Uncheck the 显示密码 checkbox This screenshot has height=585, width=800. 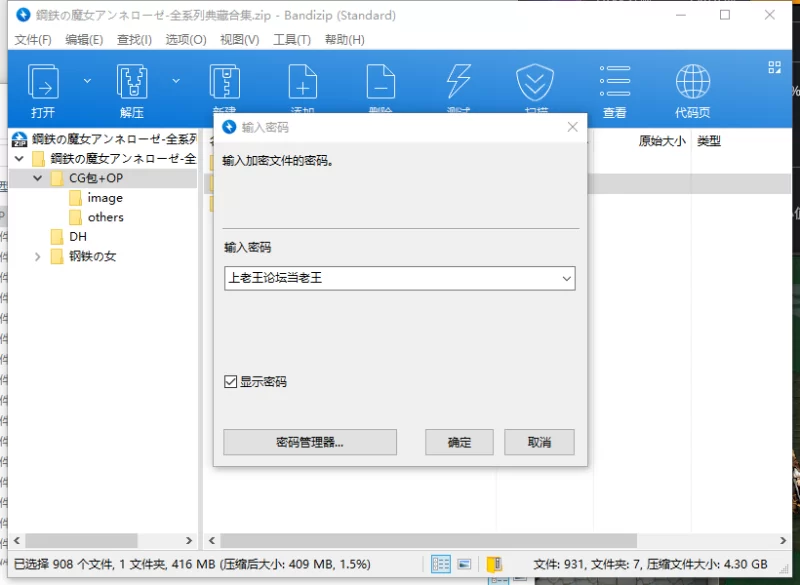coord(231,381)
